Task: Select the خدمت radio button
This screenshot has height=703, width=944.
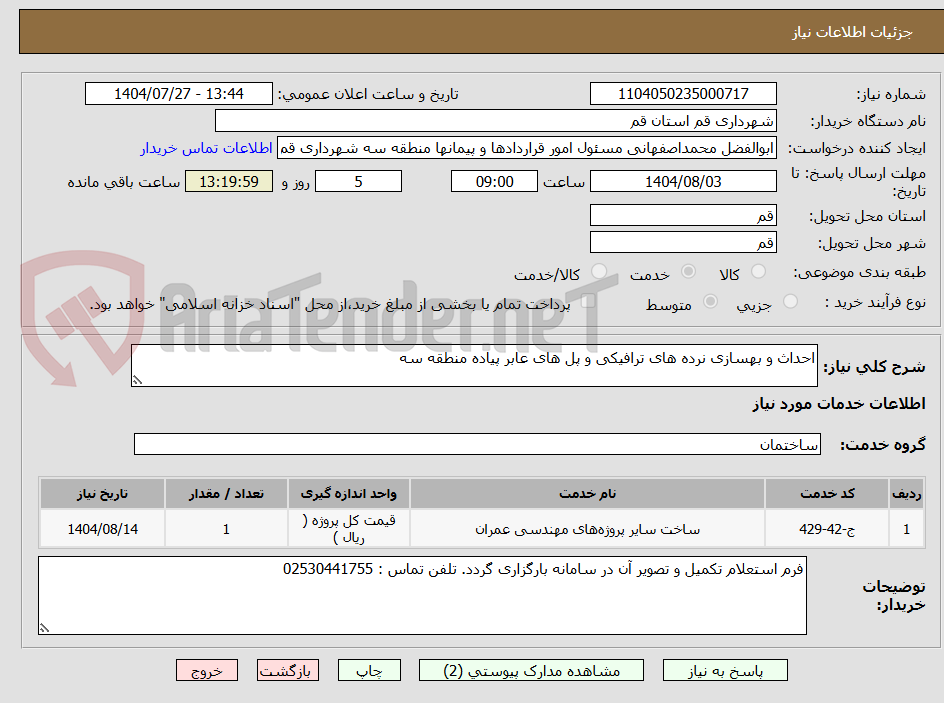Action: pyautogui.click(x=688, y=272)
